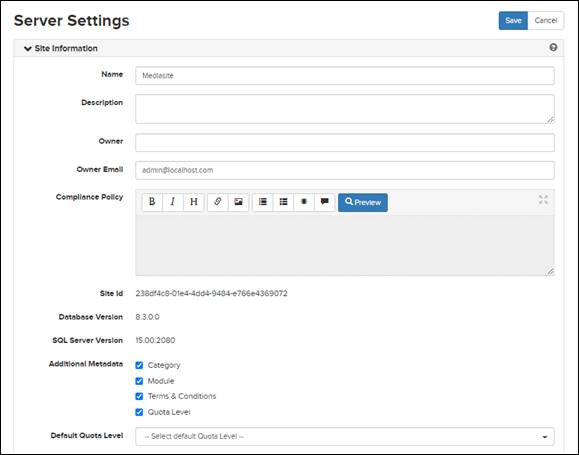Open the help icon for Site Information
579x455 pixels.
553,47
